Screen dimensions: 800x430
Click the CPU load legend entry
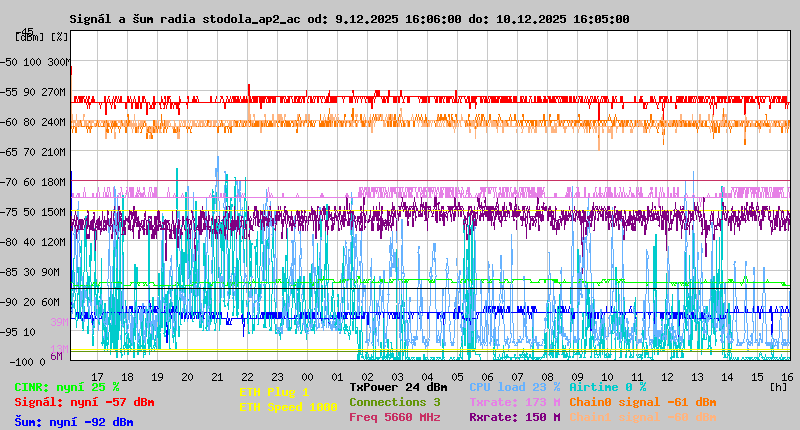pyautogui.click(x=514, y=387)
